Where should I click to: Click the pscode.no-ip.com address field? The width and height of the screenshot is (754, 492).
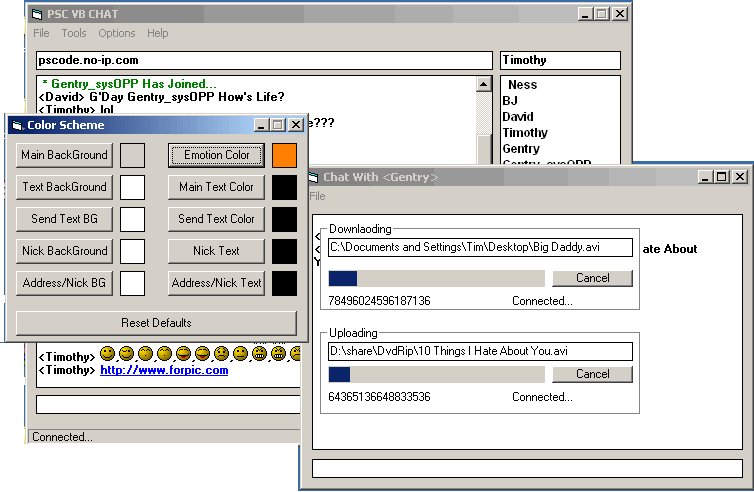pos(264,60)
